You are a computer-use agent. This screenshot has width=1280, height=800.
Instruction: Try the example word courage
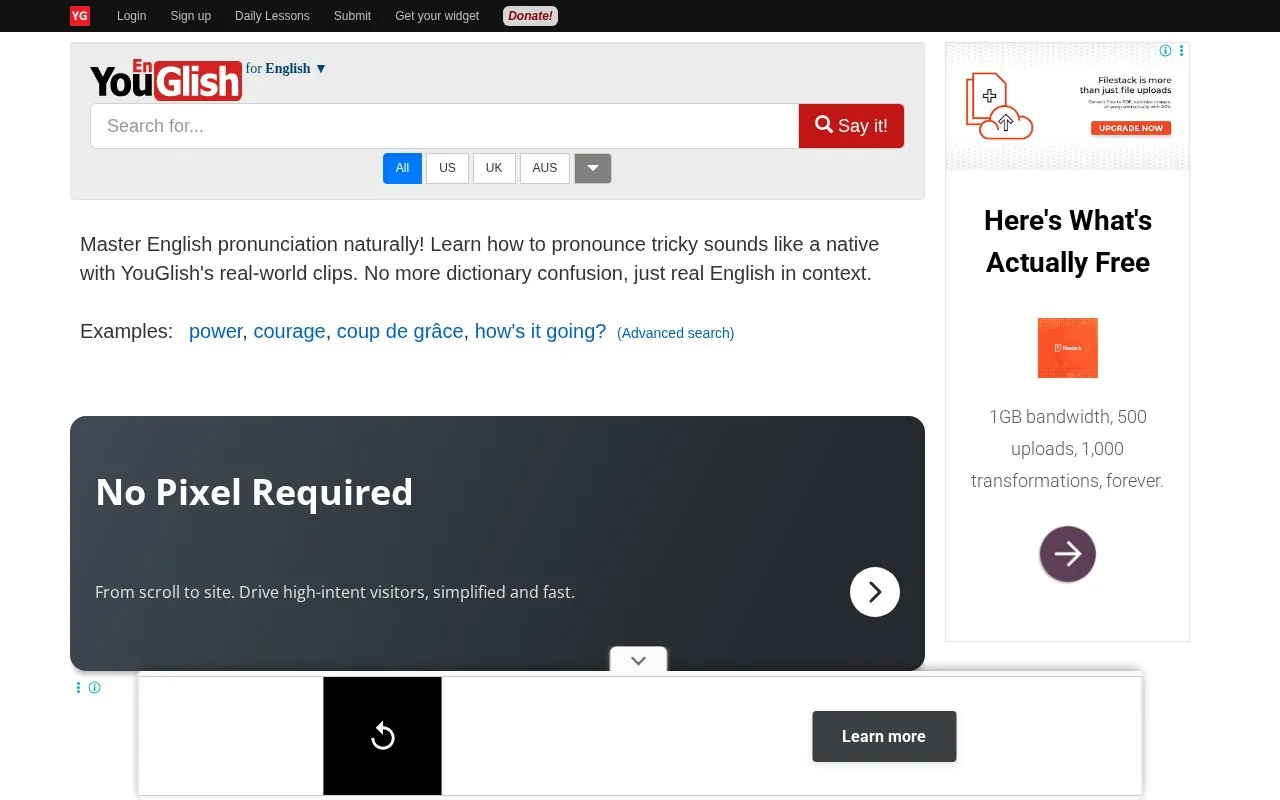click(289, 331)
